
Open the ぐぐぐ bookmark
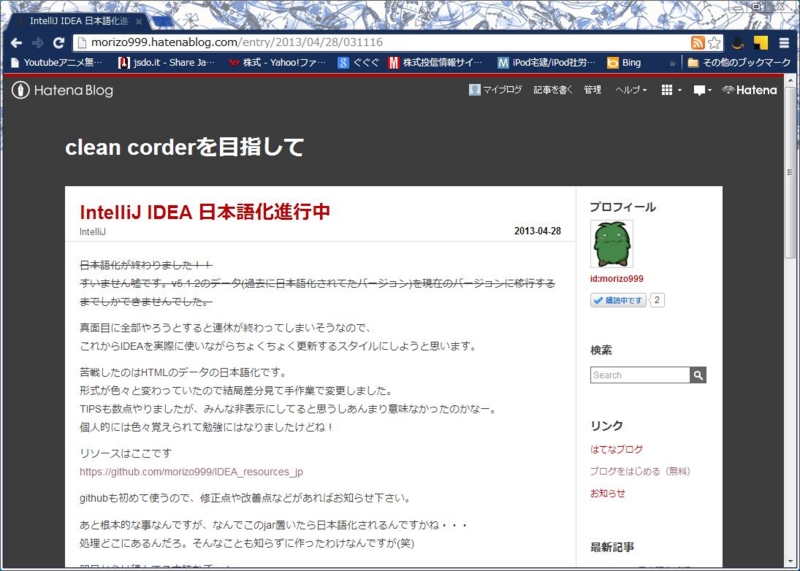tap(359, 63)
